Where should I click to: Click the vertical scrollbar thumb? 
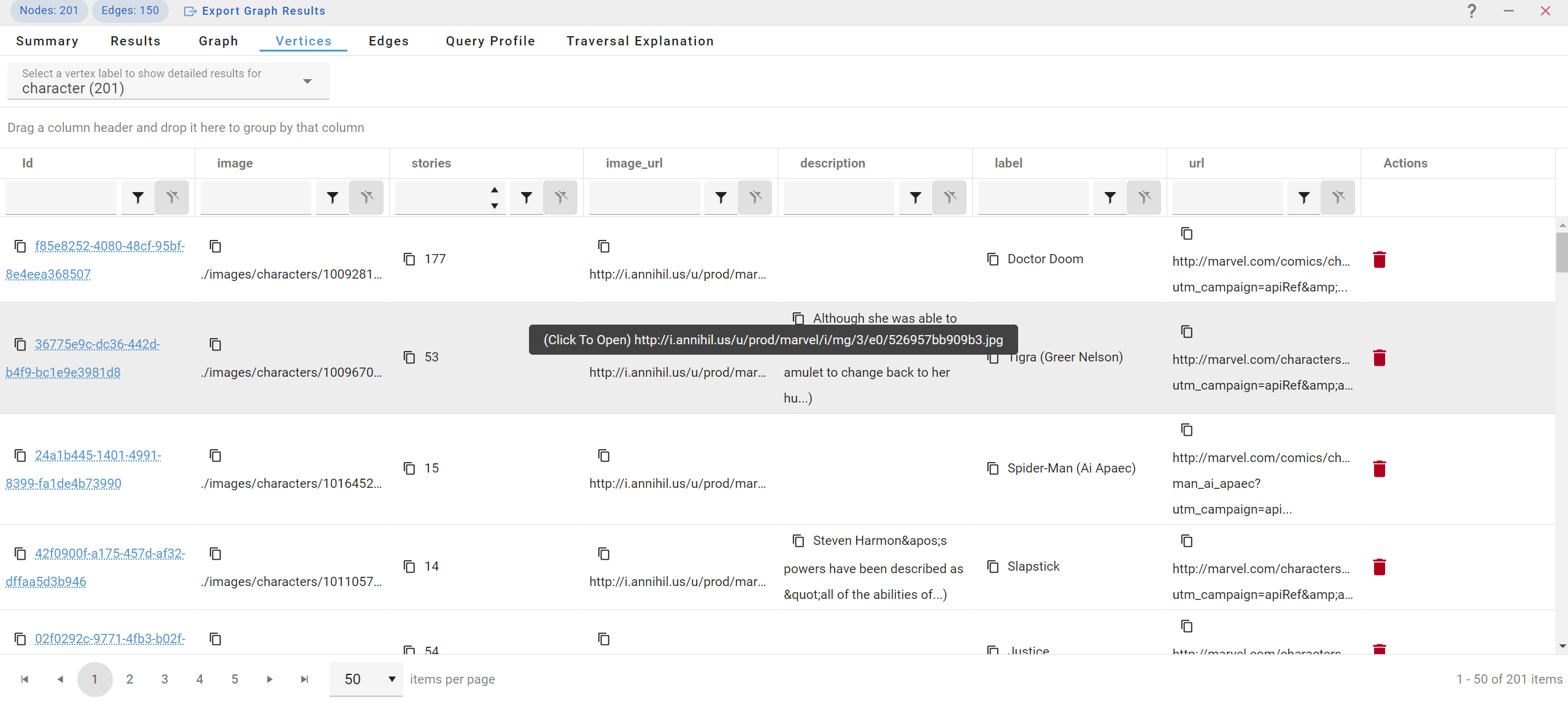(x=1562, y=252)
